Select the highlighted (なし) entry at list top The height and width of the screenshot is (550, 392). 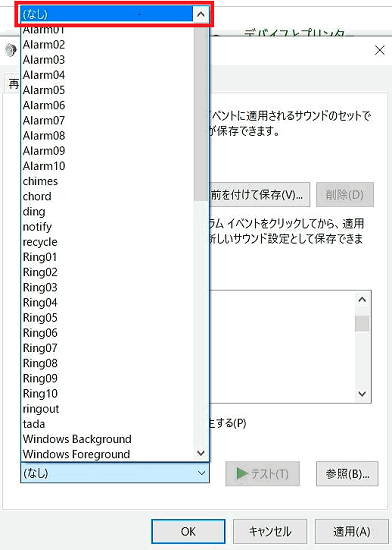pos(107,14)
